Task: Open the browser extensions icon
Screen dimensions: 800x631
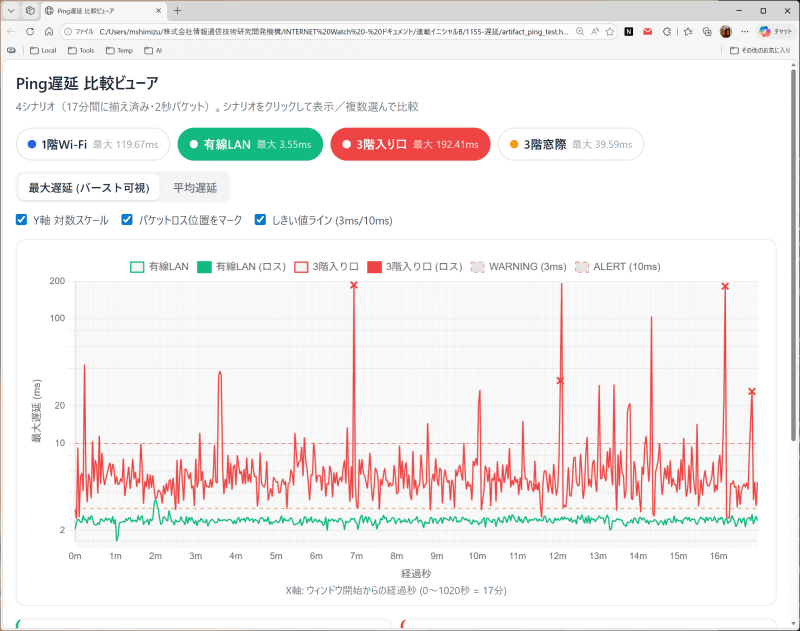Action: pyautogui.click(x=667, y=32)
